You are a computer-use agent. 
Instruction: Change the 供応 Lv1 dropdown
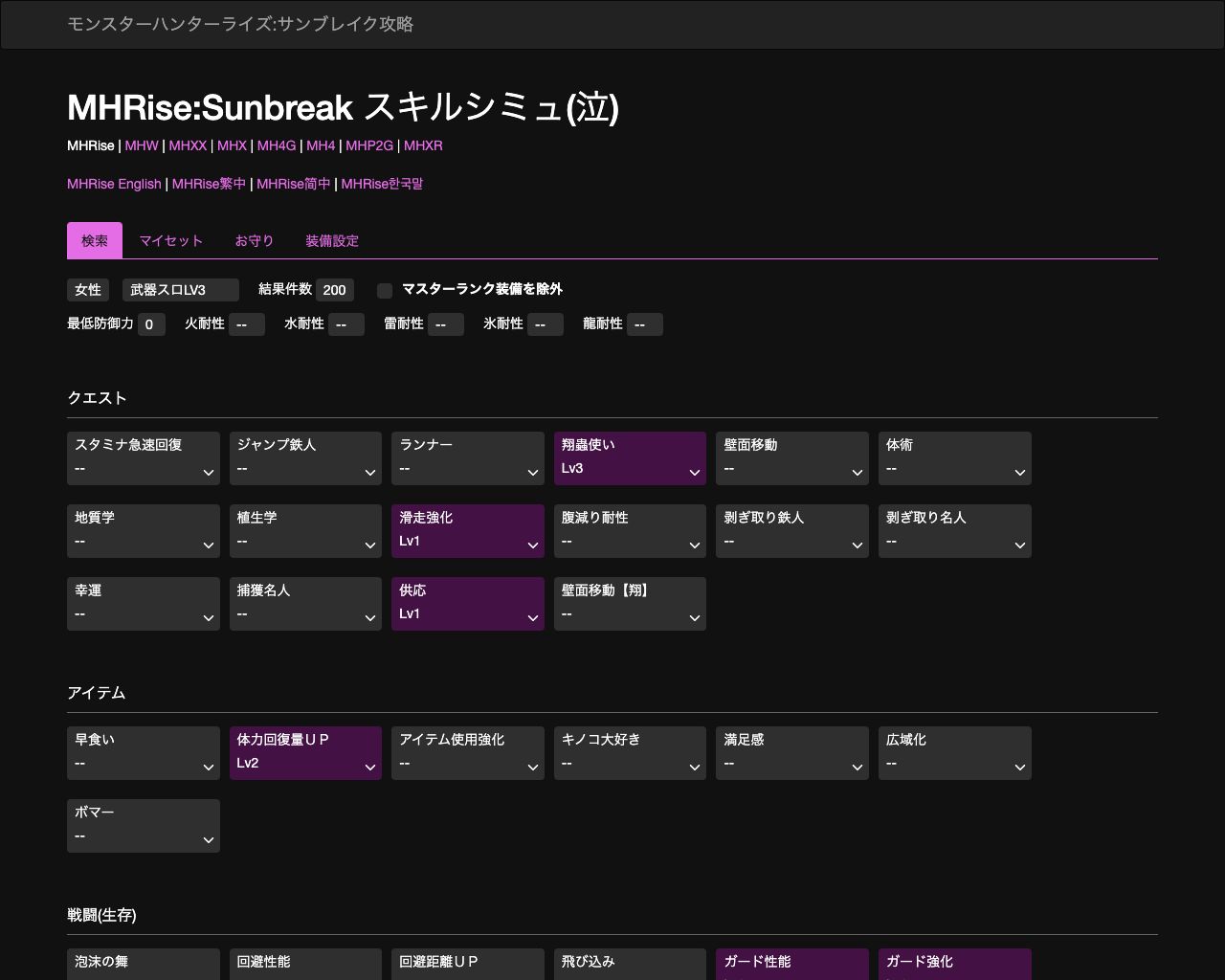(x=468, y=604)
